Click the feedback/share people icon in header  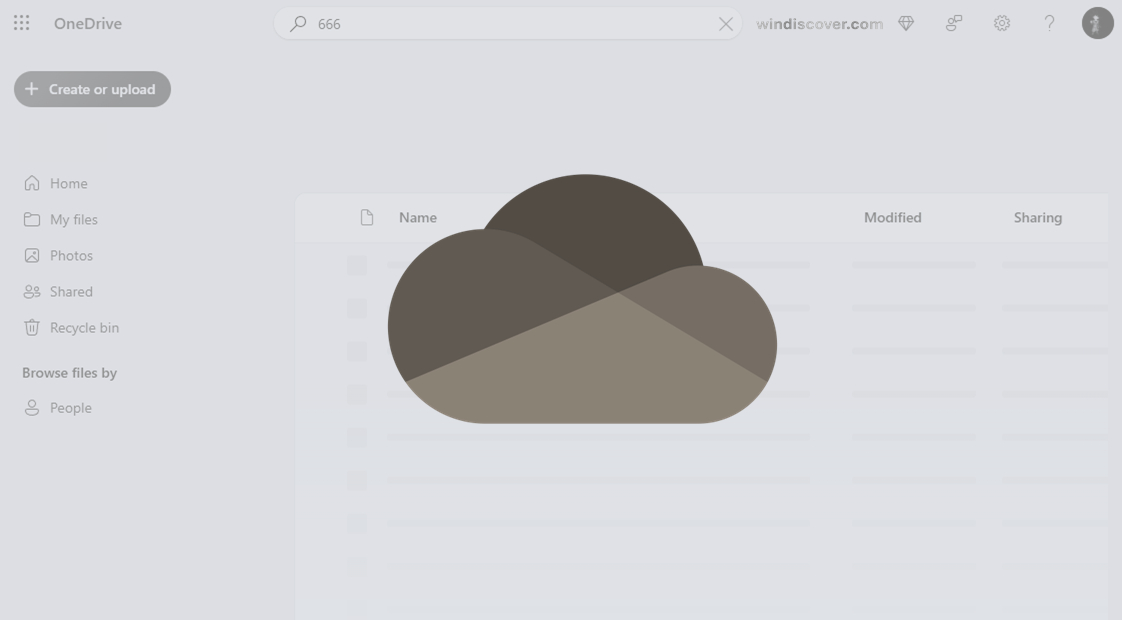coord(954,24)
